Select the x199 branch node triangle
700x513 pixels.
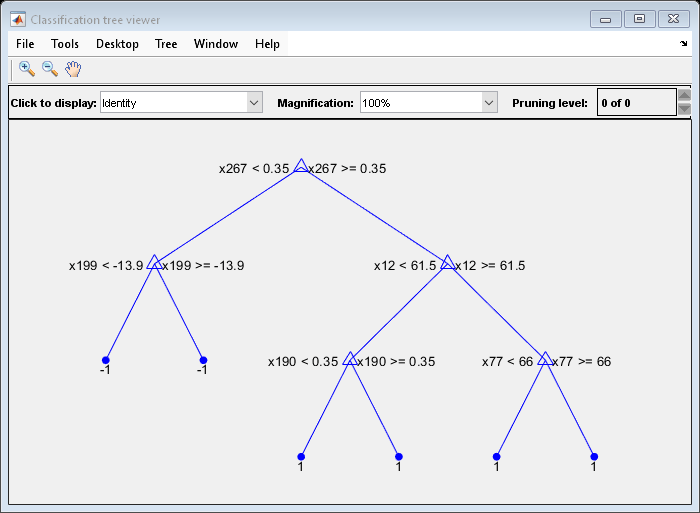coord(154,263)
